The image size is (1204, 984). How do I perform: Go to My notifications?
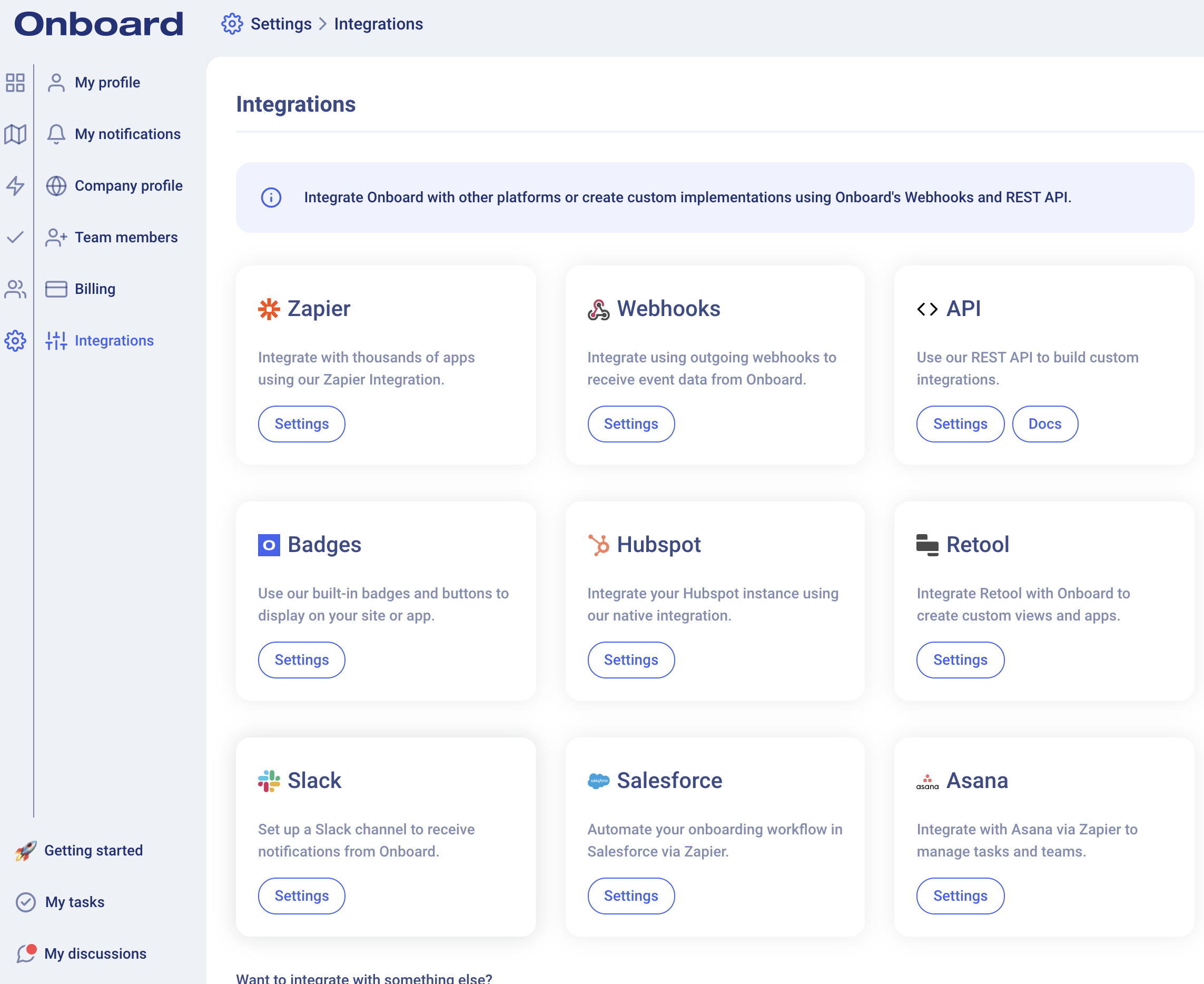127,134
